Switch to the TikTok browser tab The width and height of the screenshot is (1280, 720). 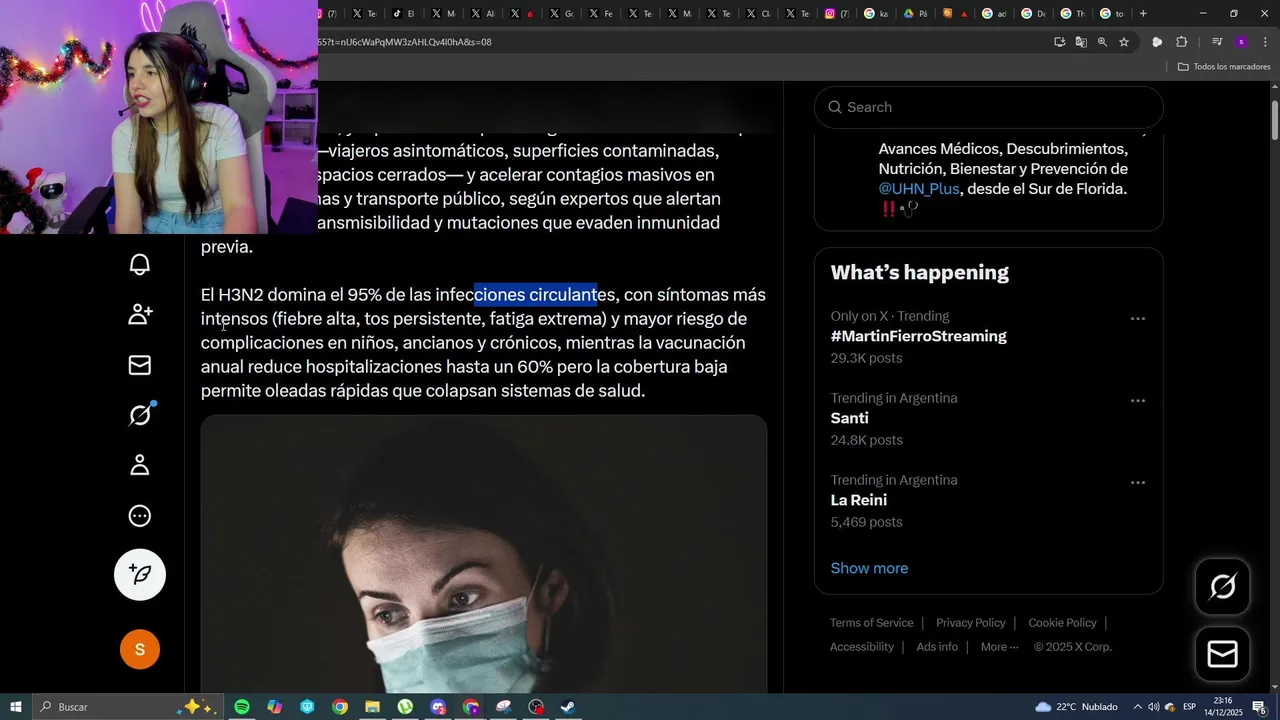pos(404,13)
